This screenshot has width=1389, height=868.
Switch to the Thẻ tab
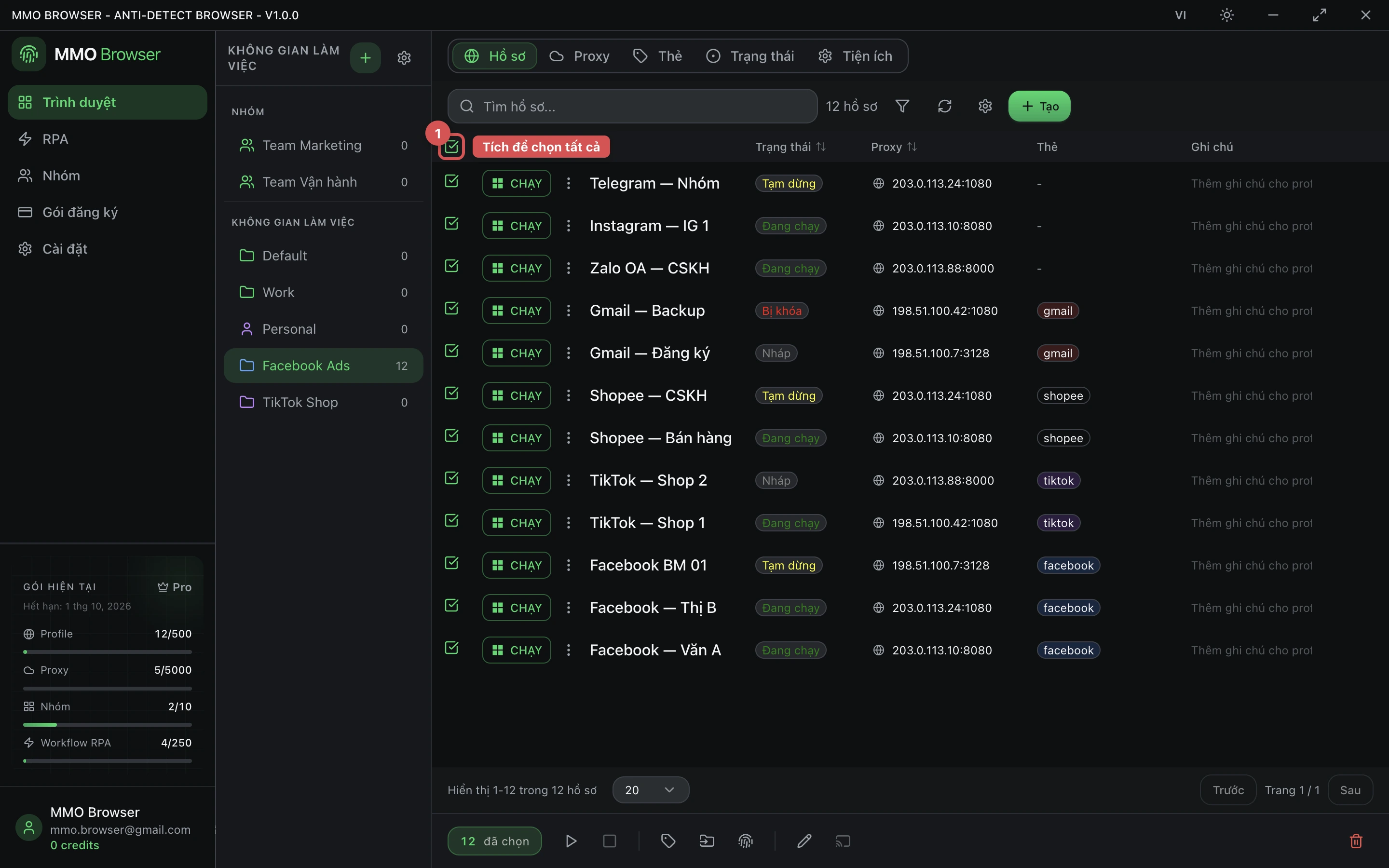point(658,56)
